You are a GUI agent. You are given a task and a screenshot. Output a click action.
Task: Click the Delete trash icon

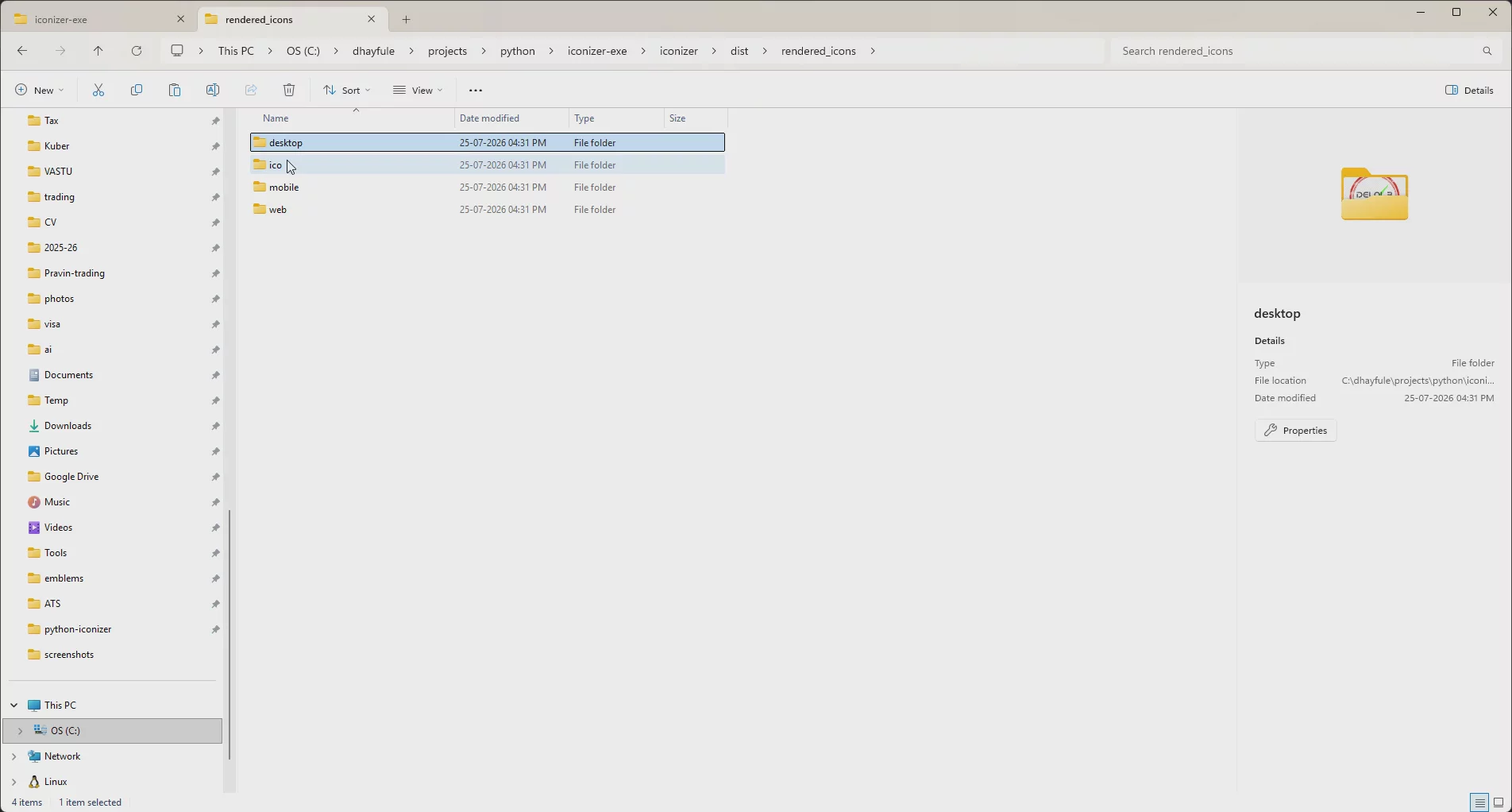pyautogui.click(x=289, y=91)
